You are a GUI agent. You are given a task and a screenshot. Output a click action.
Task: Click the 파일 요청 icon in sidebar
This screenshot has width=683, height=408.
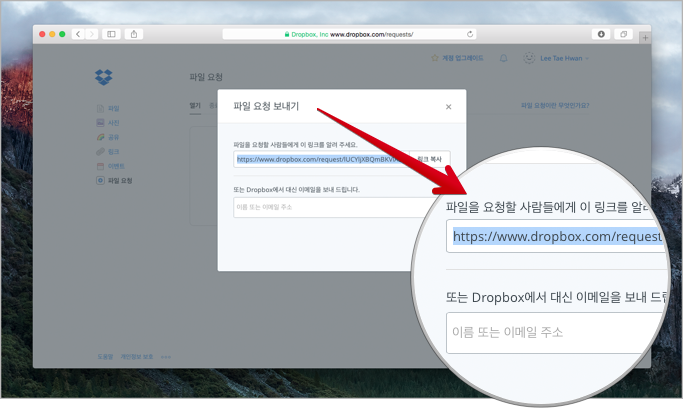point(100,180)
